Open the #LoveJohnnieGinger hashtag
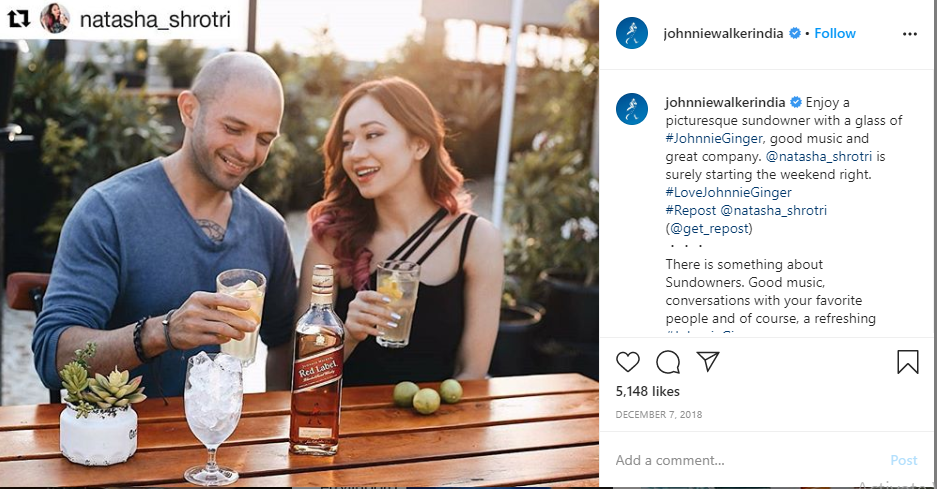Image resolution: width=937 pixels, height=489 pixels. coord(728,192)
